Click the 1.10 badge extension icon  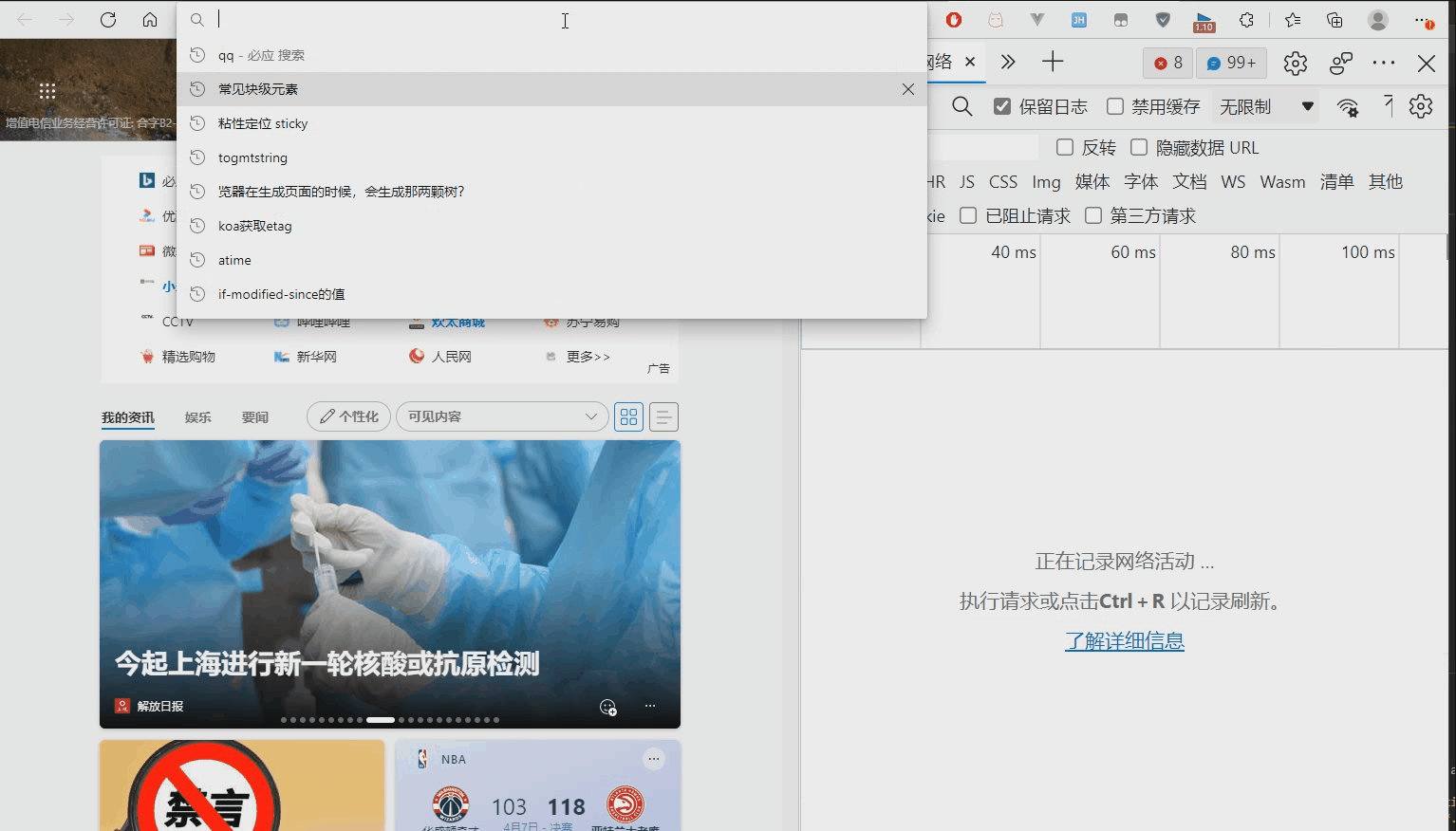[x=1204, y=21]
